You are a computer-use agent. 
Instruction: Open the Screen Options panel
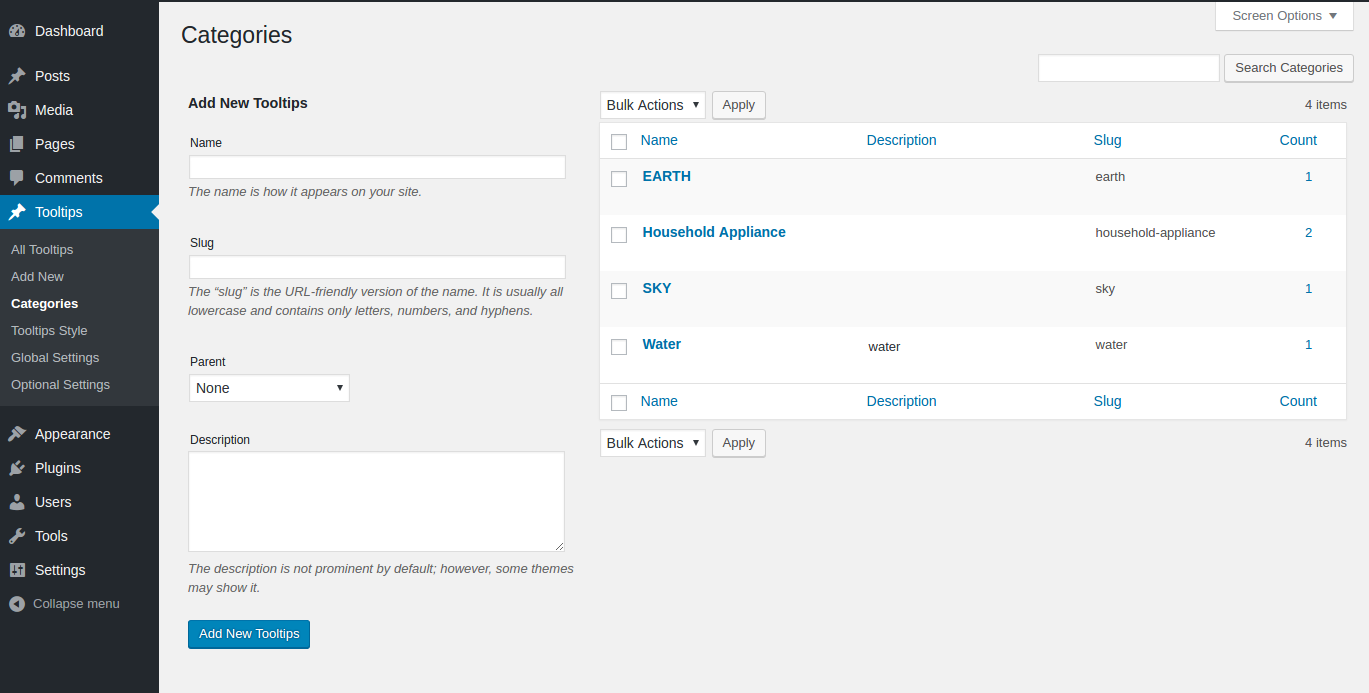(1283, 15)
